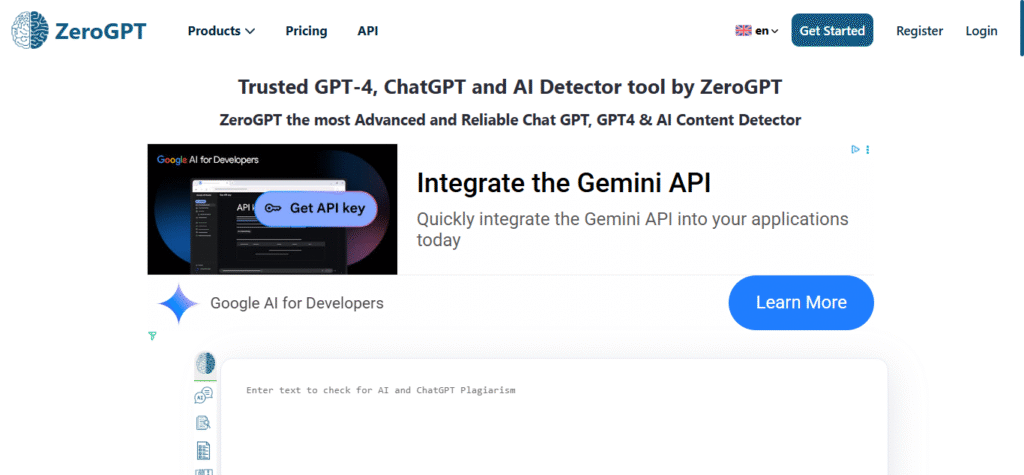Open the 'en' language selector dropdown
Image resolution: width=1024 pixels, height=475 pixels.
tap(766, 31)
